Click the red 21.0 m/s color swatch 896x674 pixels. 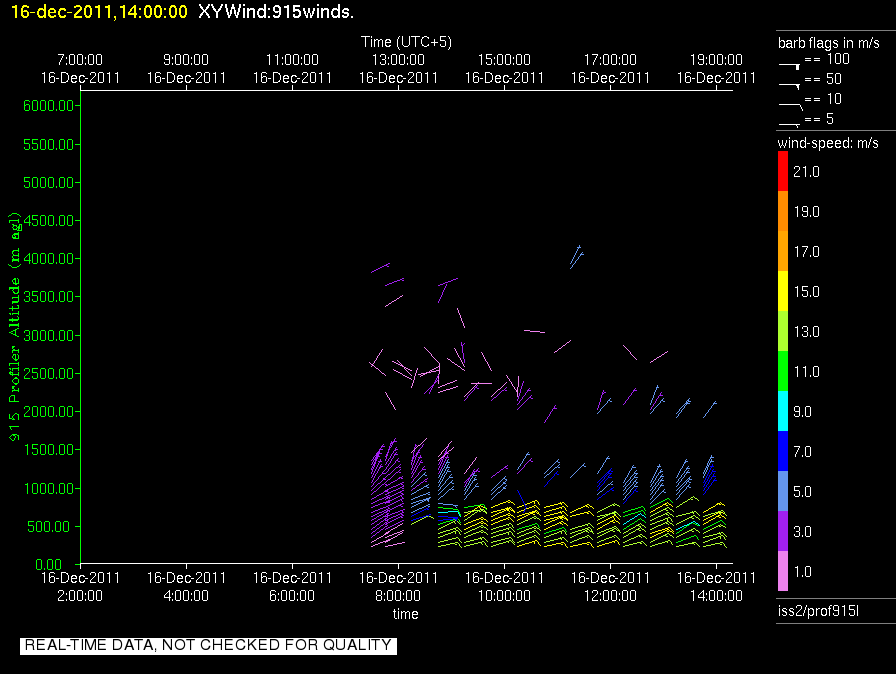783,171
